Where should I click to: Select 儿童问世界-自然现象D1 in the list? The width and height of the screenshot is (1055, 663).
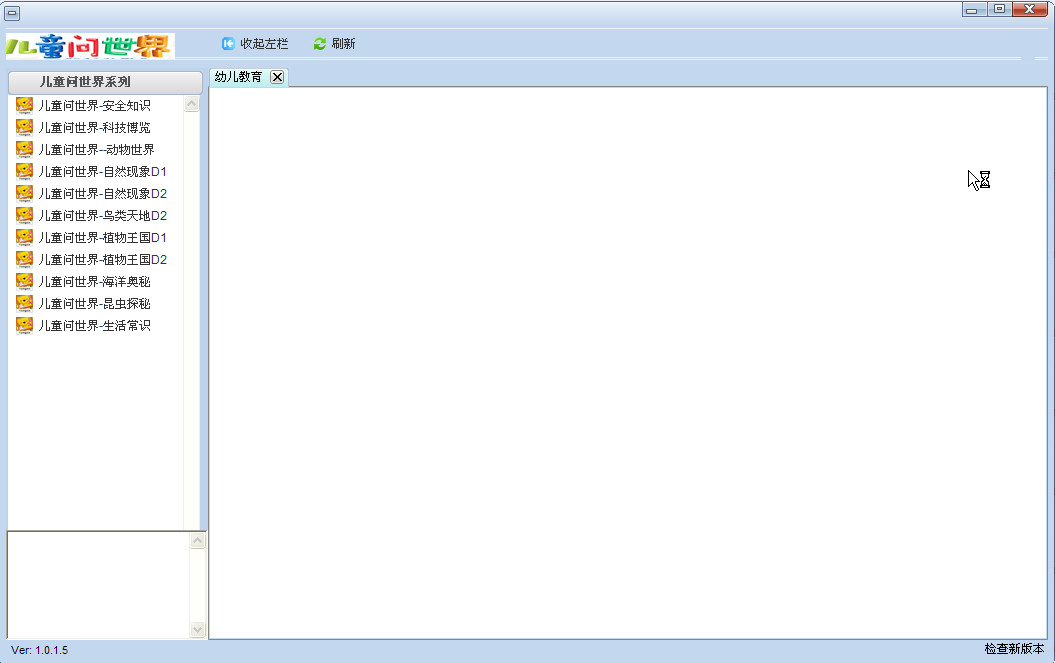[102, 171]
